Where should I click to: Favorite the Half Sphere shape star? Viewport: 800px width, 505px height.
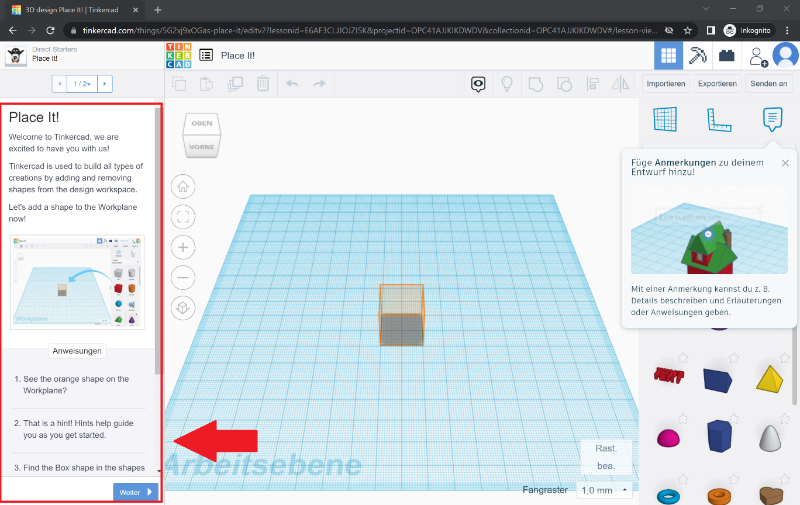pos(683,418)
